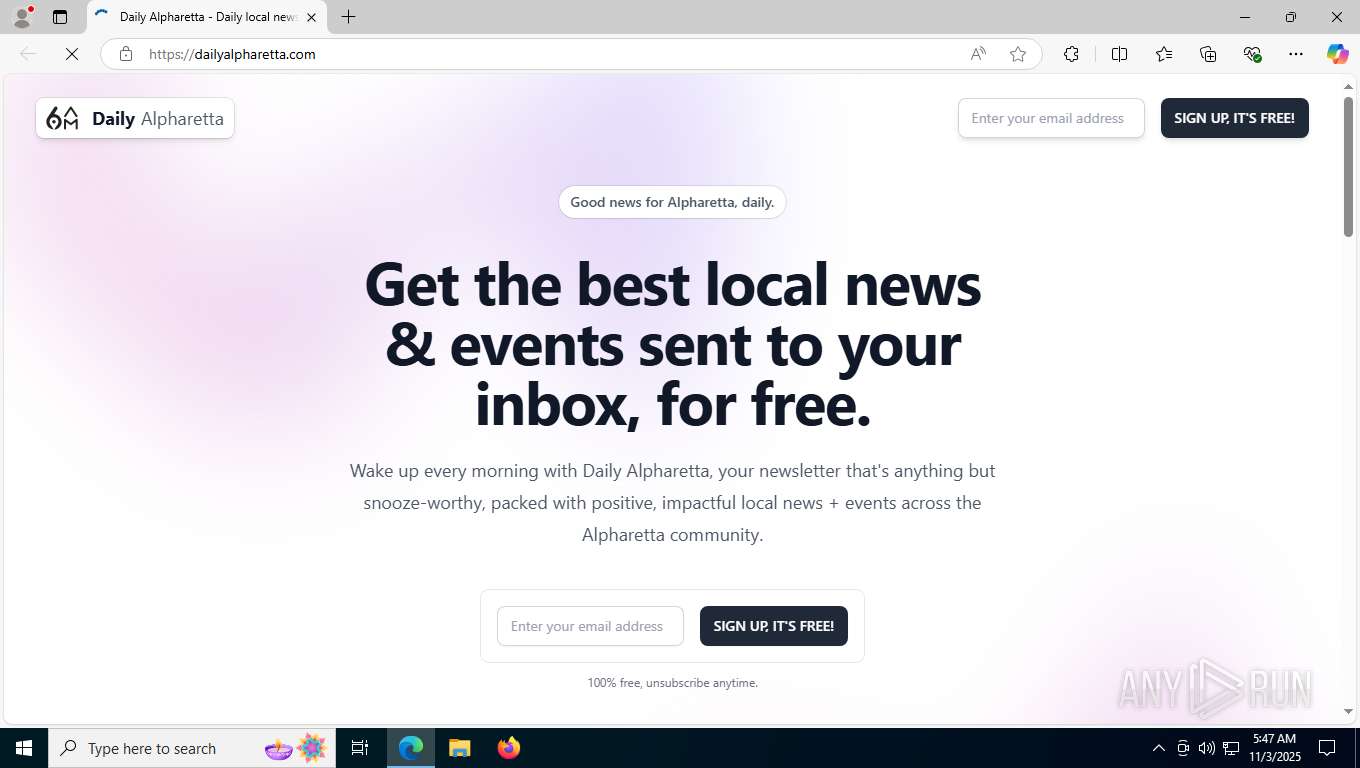This screenshot has height=768, width=1360.
Task: Select the Daily Alpharetta tab
Action: click(207, 17)
